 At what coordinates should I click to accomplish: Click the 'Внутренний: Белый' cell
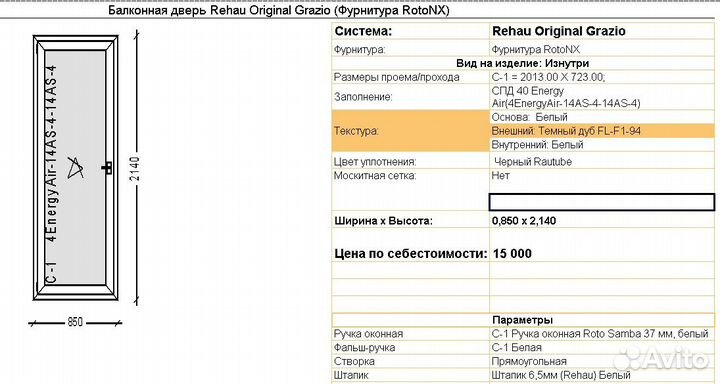click(x=602, y=145)
